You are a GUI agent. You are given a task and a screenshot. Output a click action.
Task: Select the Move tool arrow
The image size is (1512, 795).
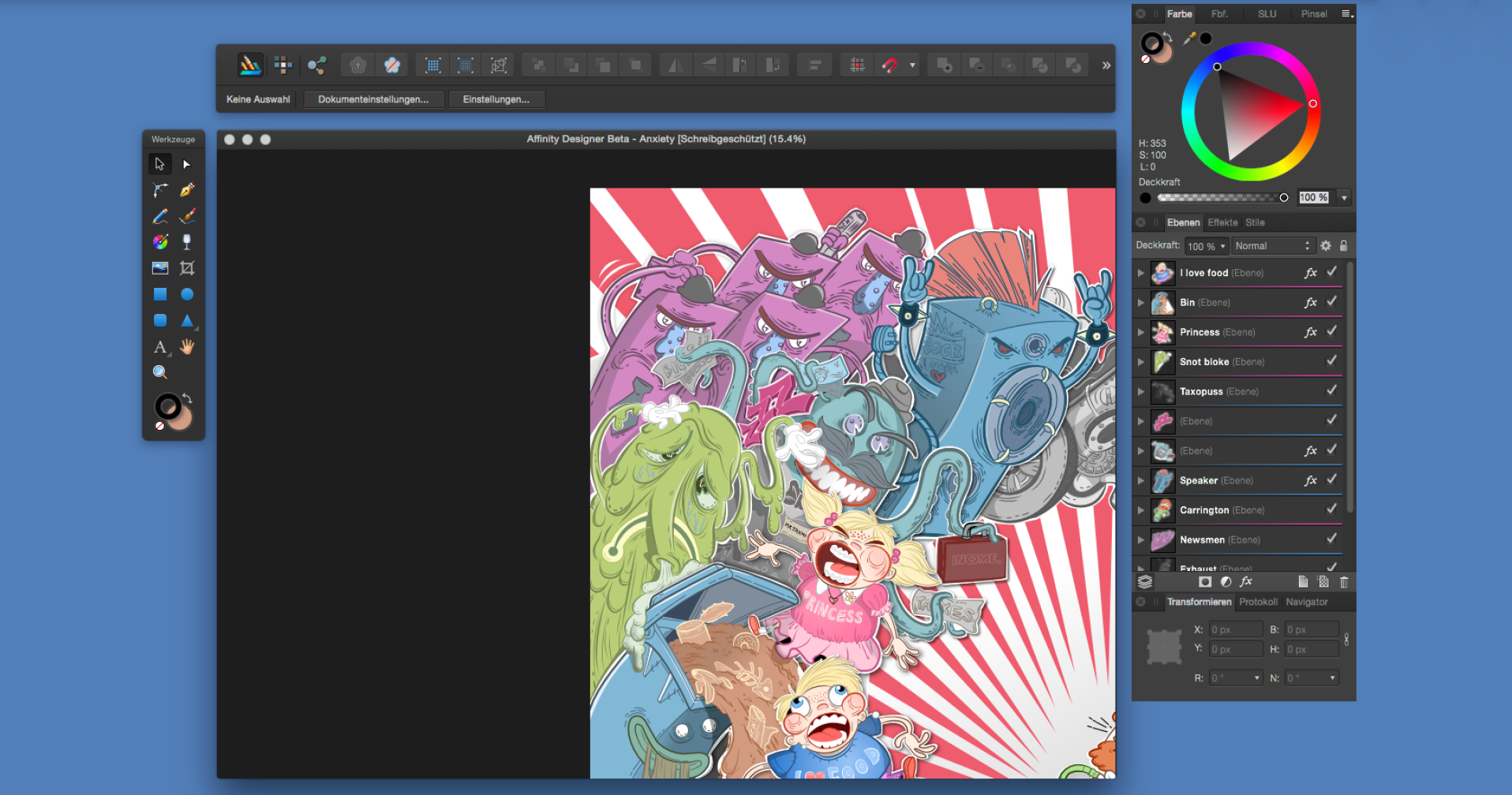coord(160,164)
